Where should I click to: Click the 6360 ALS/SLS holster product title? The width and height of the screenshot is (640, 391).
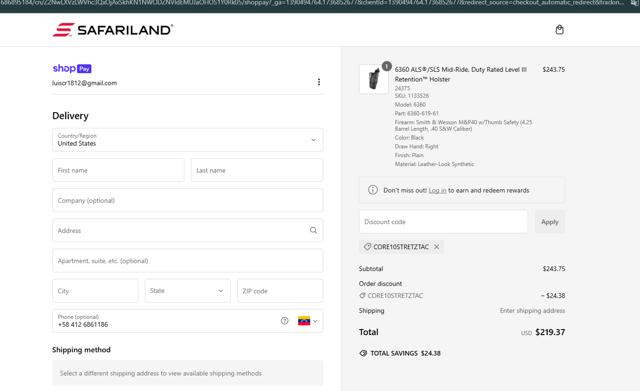461,74
